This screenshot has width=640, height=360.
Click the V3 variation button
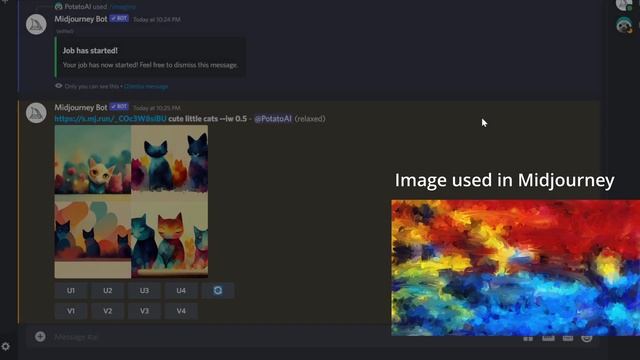click(144, 311)
